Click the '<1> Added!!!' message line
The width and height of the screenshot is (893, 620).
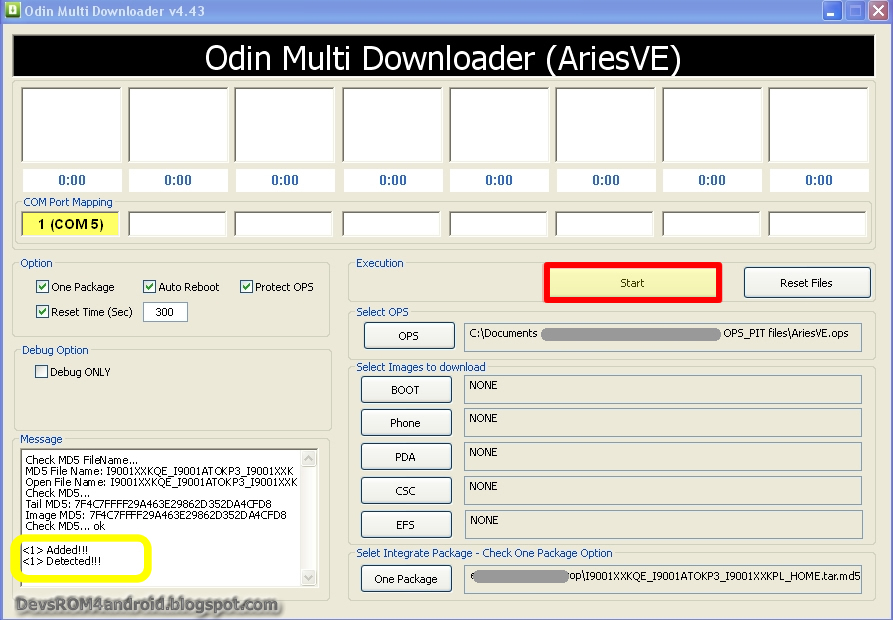pyautogui.click(x=55, y=550)
